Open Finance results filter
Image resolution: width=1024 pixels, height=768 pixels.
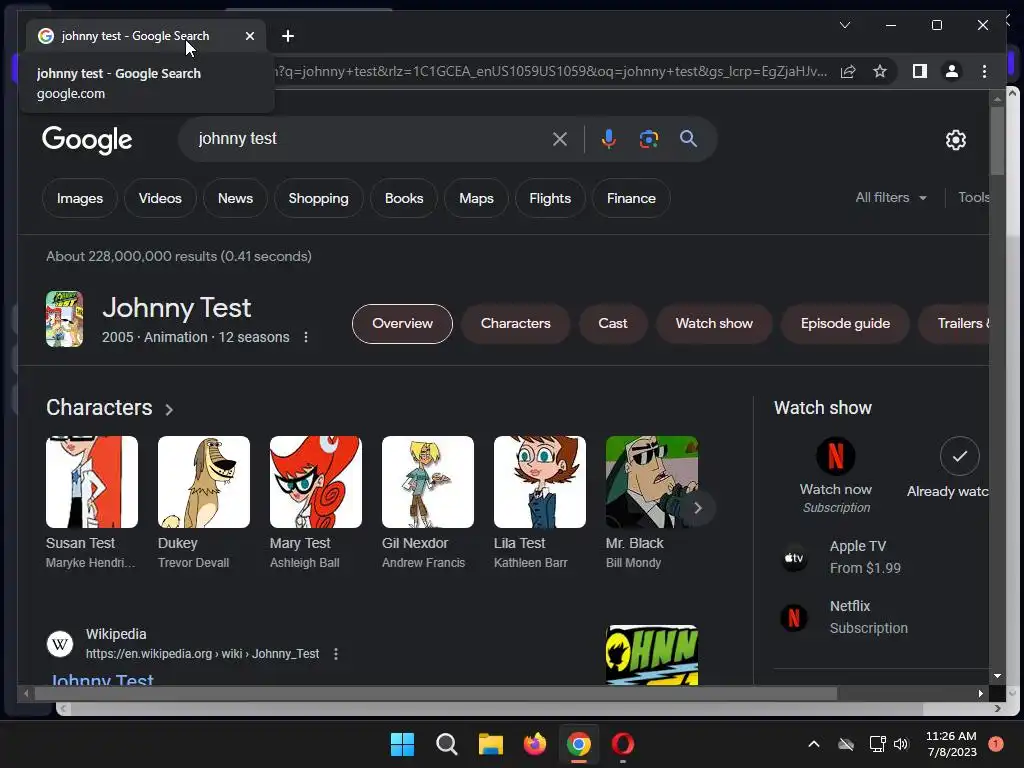[x=631, y=198]
